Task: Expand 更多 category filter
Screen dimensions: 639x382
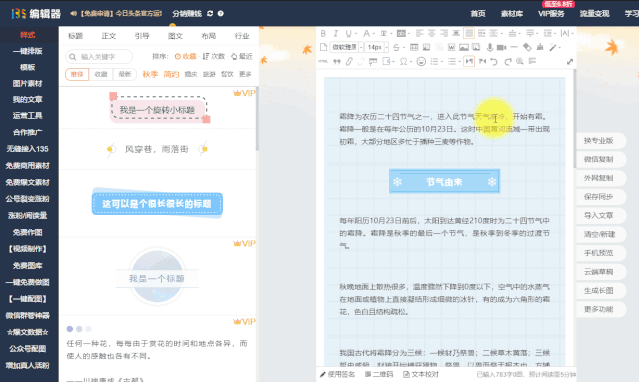Action: pyautogui.click(x=245, y=74)
